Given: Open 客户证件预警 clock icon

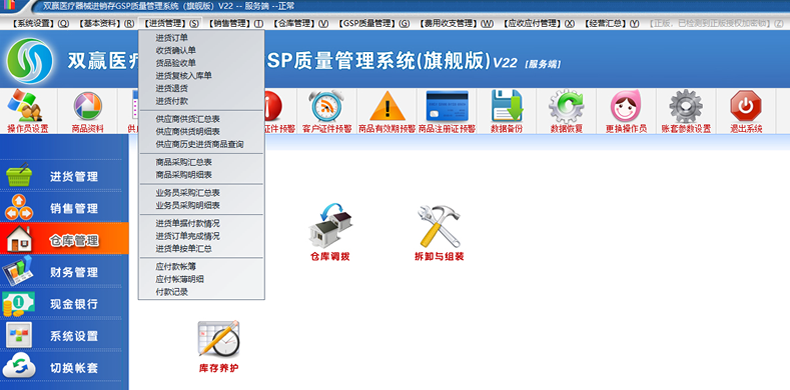Looking at the screenshot, I should (x=327, y=112).
